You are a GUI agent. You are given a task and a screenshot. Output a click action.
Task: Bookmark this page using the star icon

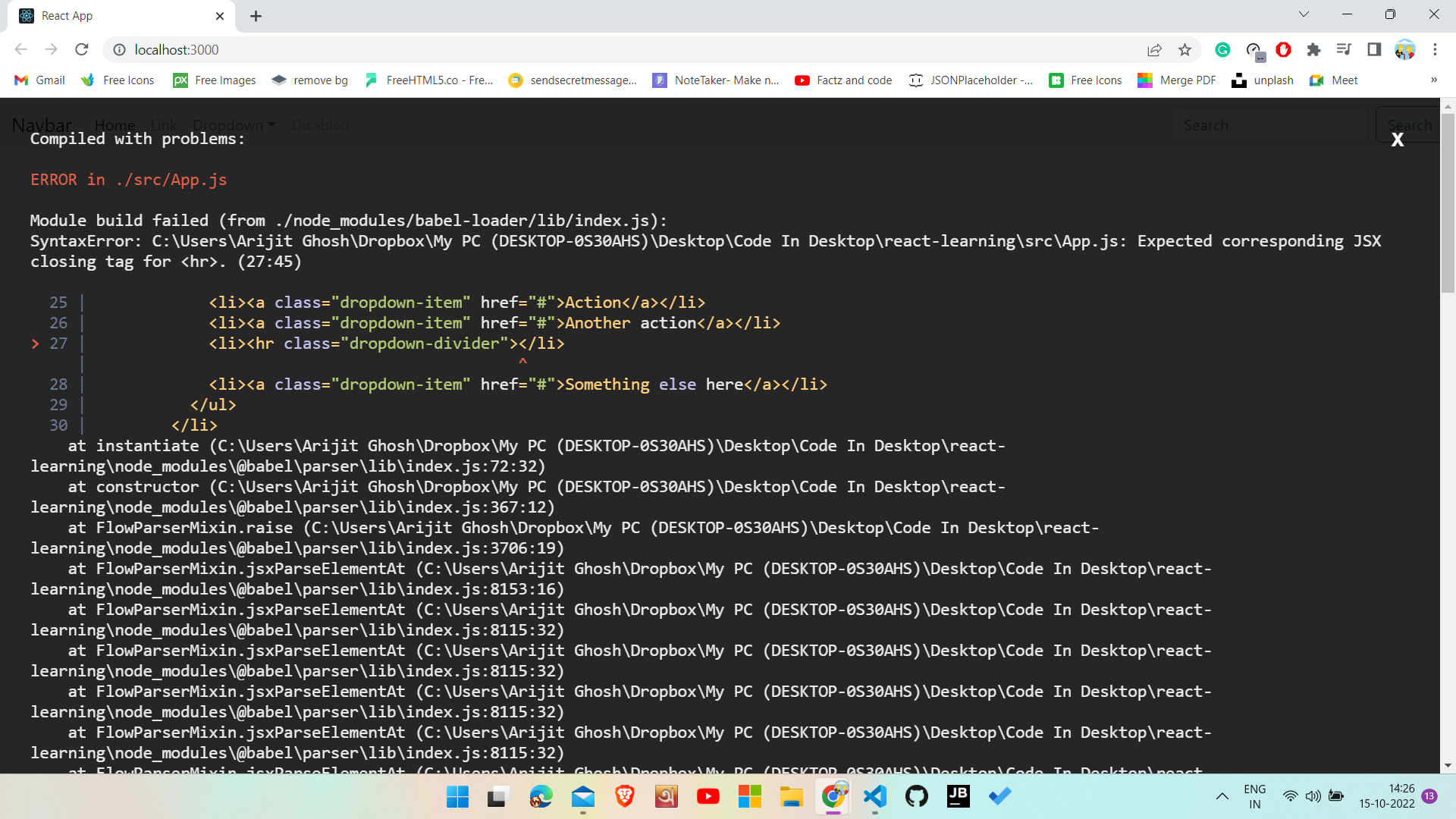point(1185,50)
